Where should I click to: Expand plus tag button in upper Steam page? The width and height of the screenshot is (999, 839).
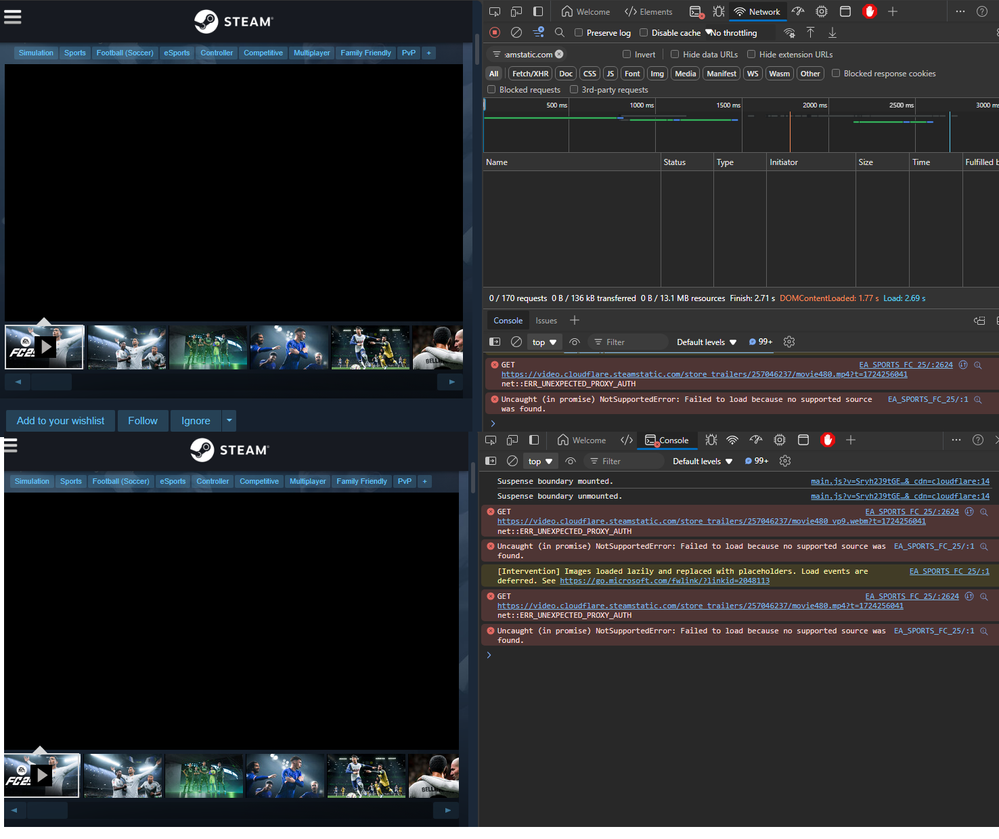pos(429,53)
